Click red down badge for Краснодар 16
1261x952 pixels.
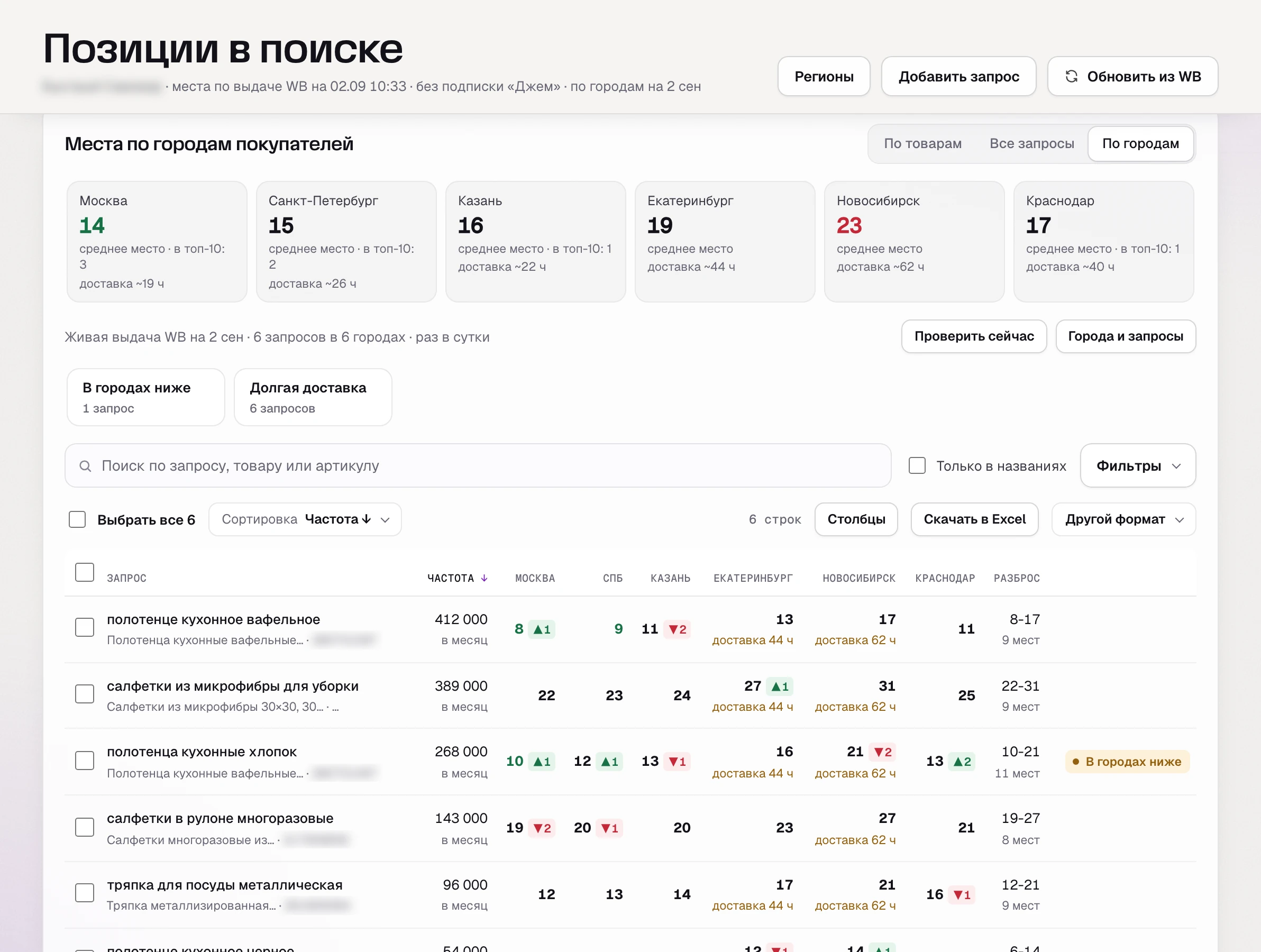click(x=962, y=894)
